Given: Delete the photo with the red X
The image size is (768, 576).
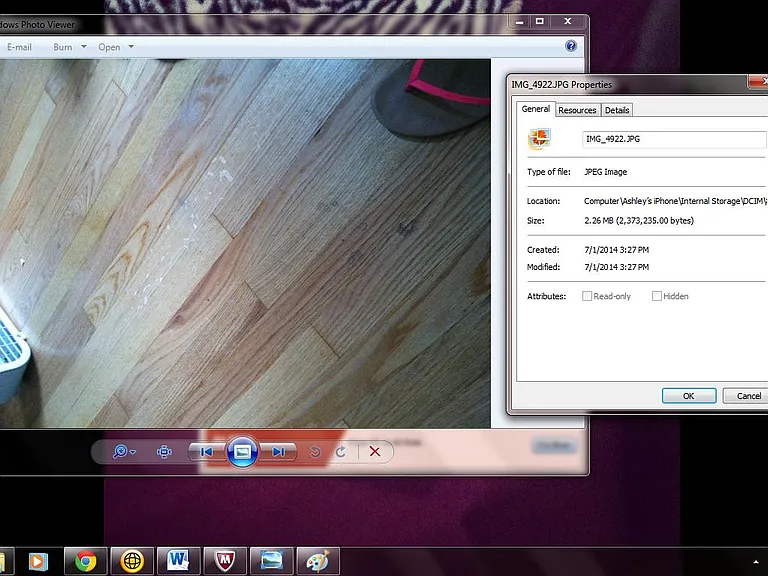Looking at the screenshot, I should click(375, 452).
